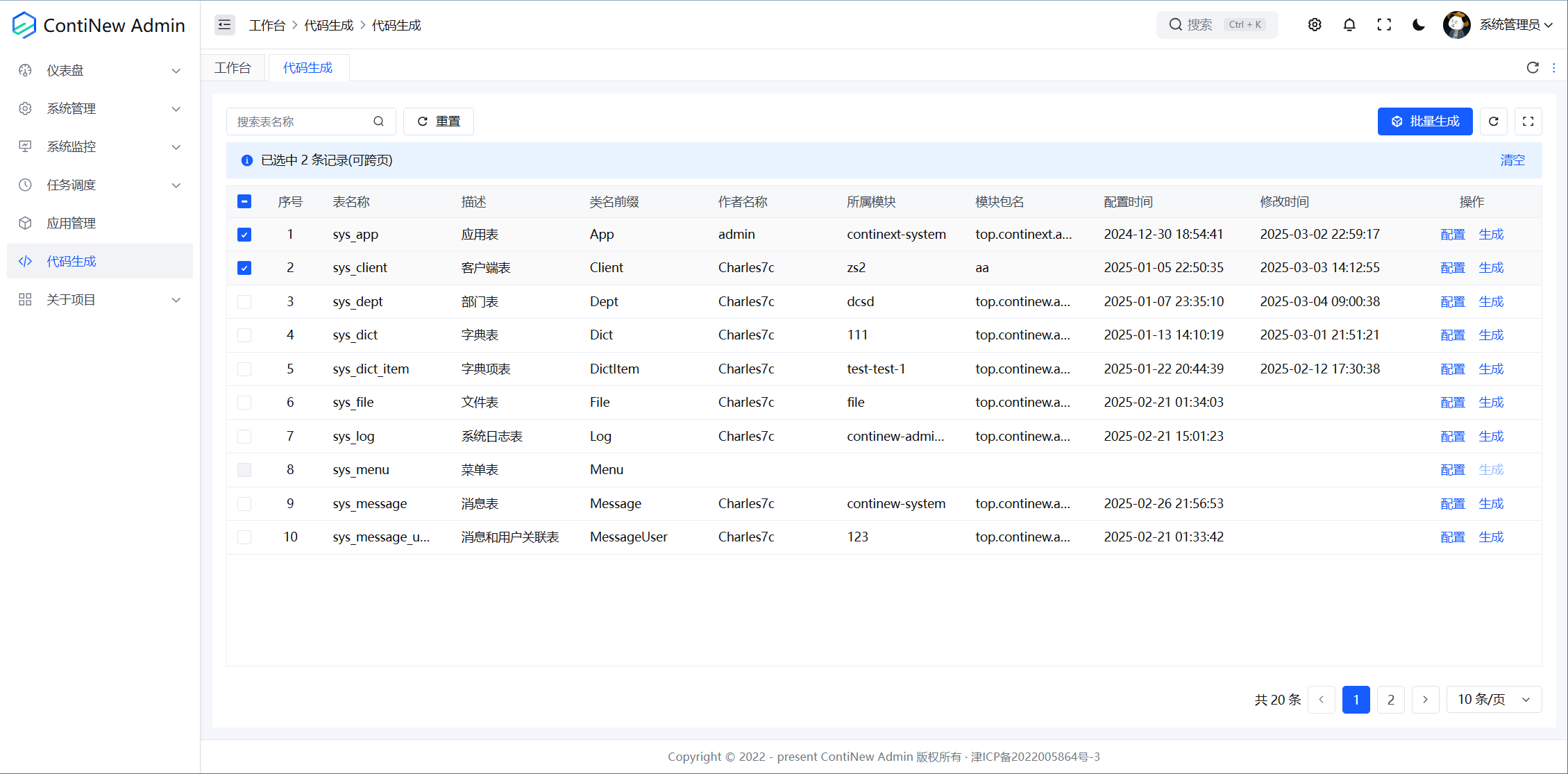The height and width of the screenshot is (774, 1568).
Task: Click the user avatar picture
Action: pos(1456,25)
